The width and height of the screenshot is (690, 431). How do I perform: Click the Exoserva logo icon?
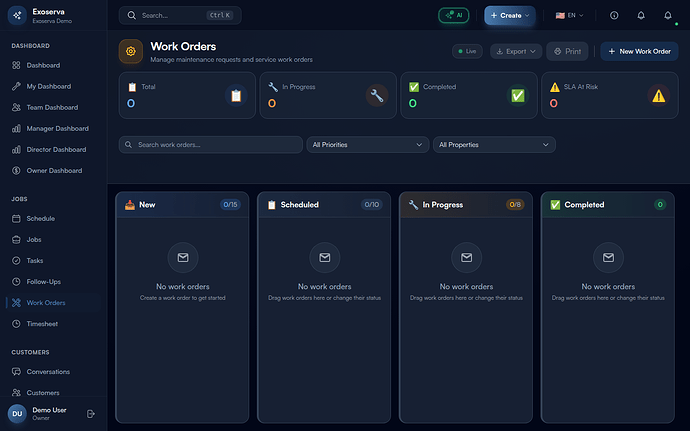click(x=17, y=16)
